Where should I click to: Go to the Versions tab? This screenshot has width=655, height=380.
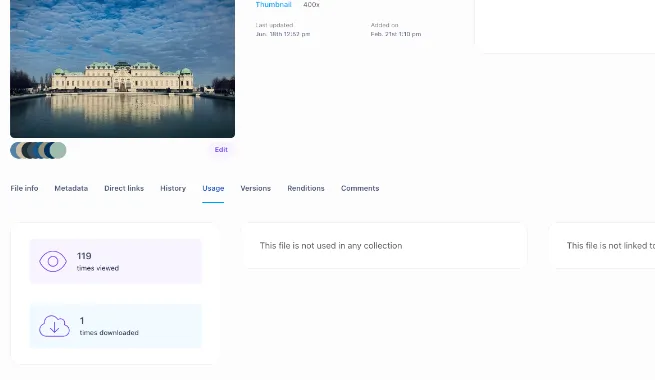pyautogui.click(x=256, y=188)
